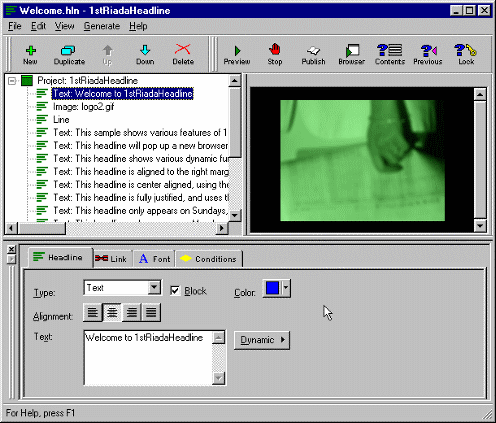Select 'This headline is fully justified' item
The height and width of the screenshot is (423, 496).
click(140, 198)
